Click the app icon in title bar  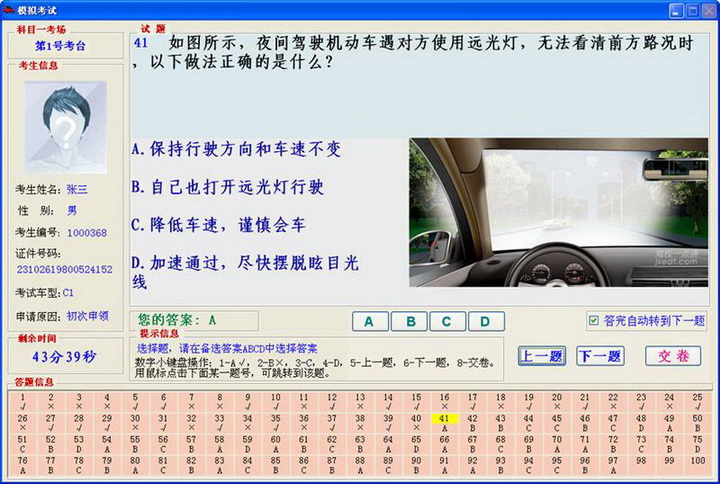[x=8, y=10]
